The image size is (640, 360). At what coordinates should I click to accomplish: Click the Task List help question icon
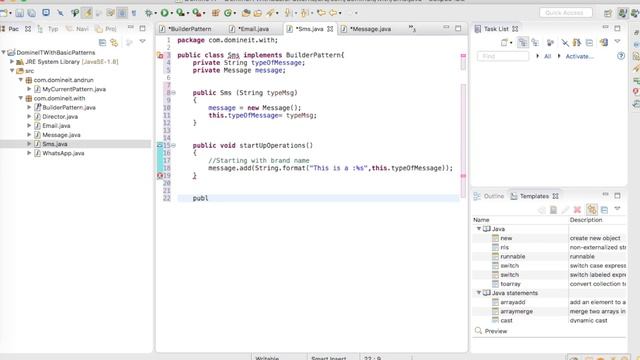(x=621, y=56)
